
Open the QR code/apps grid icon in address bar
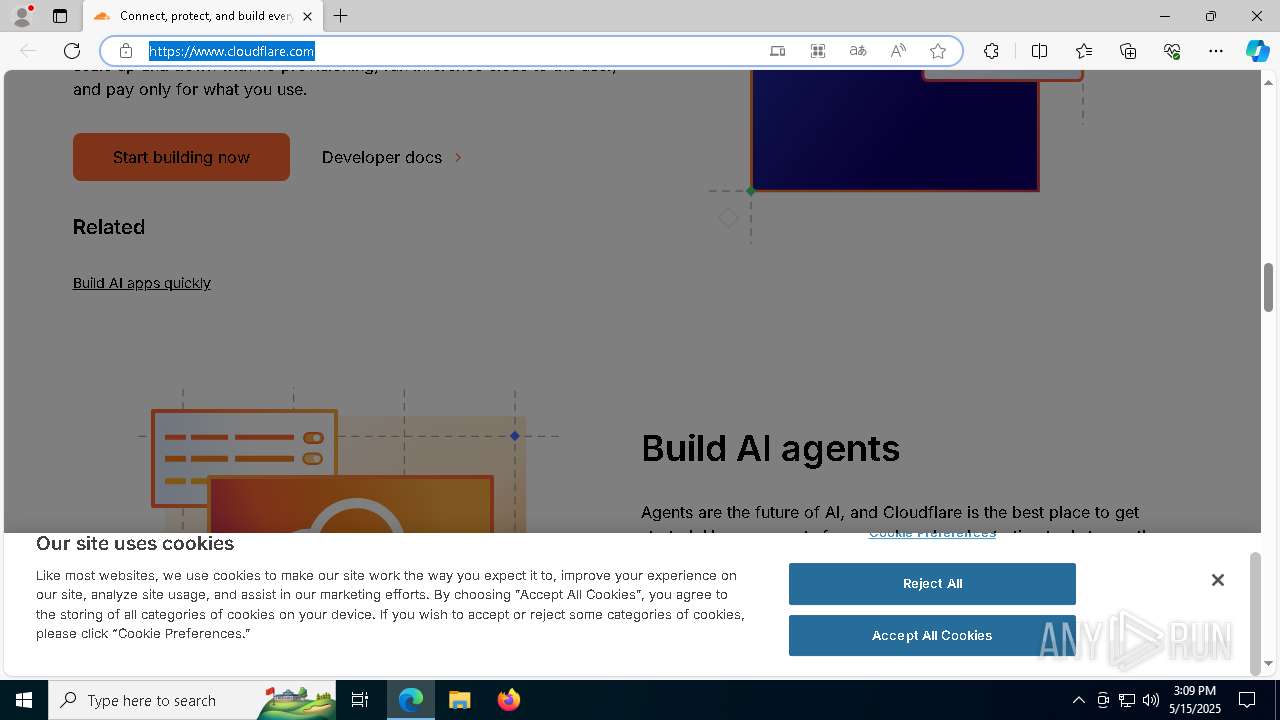[x=818, y=51]
